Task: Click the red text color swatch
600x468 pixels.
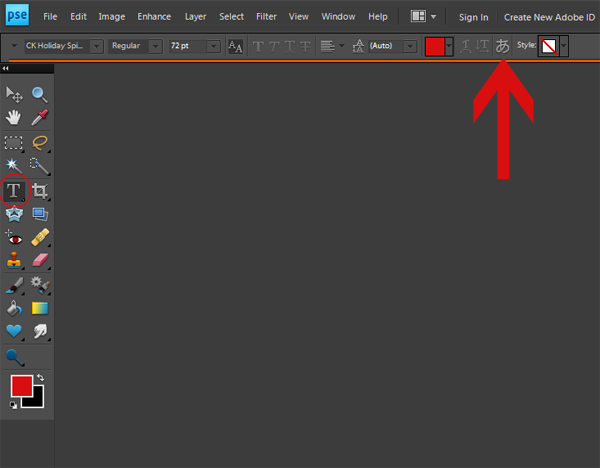Action: [435, 47]
